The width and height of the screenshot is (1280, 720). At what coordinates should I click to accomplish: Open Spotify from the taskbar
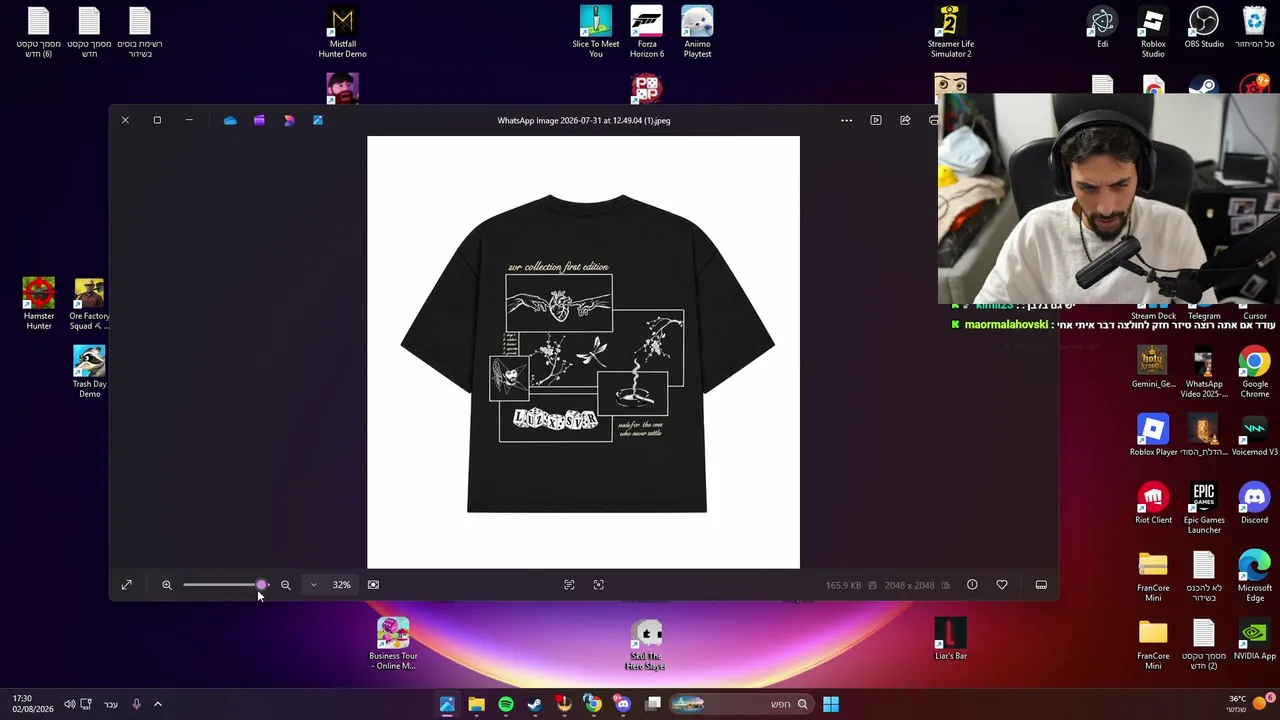pyautogui.click(x=506, y=704)
